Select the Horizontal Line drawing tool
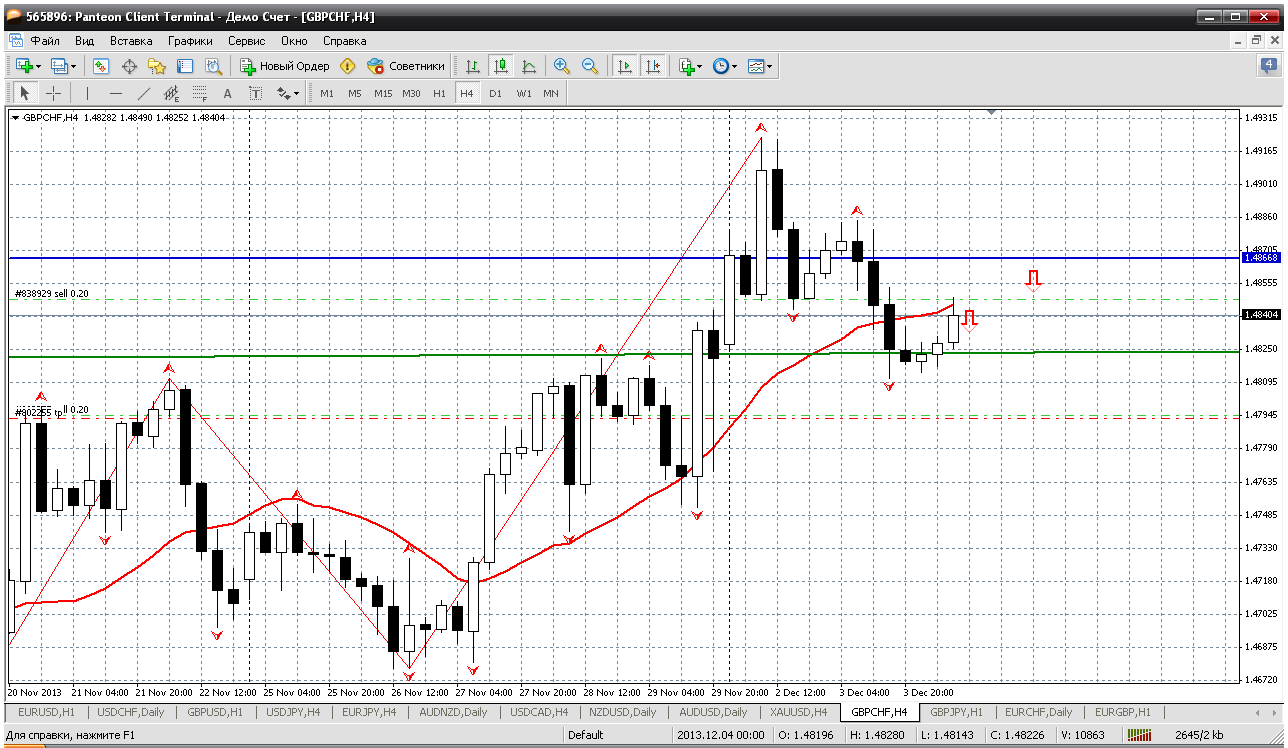Screen dimensions: 1288x748 (115, 93)
